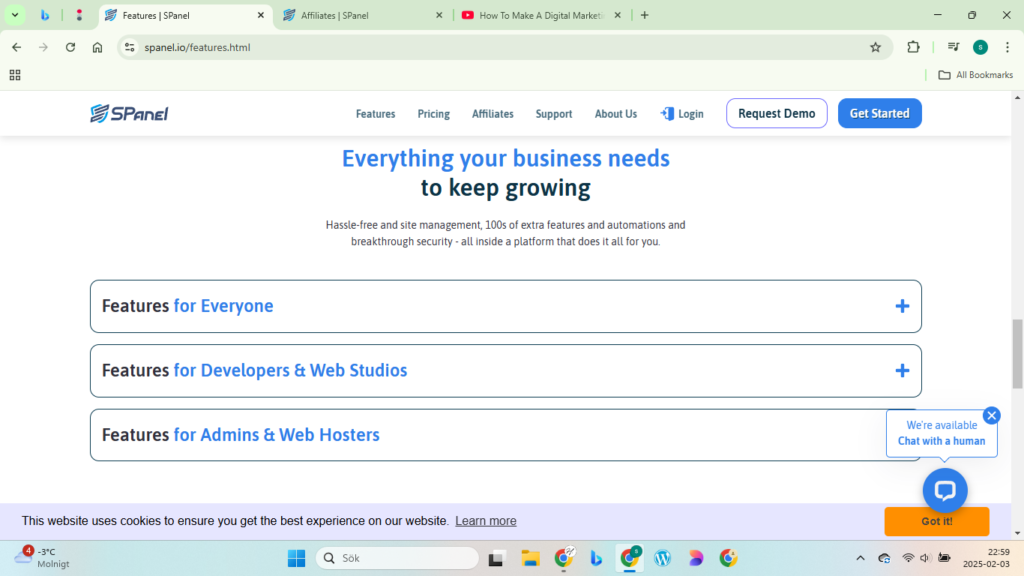Open the Bing app in the taskbar

(596, 558)
